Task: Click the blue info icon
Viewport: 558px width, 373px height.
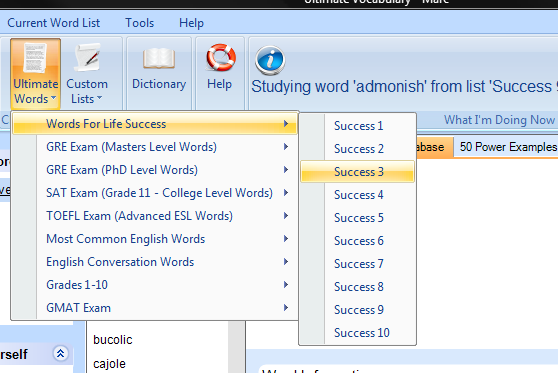Action: 270,60
